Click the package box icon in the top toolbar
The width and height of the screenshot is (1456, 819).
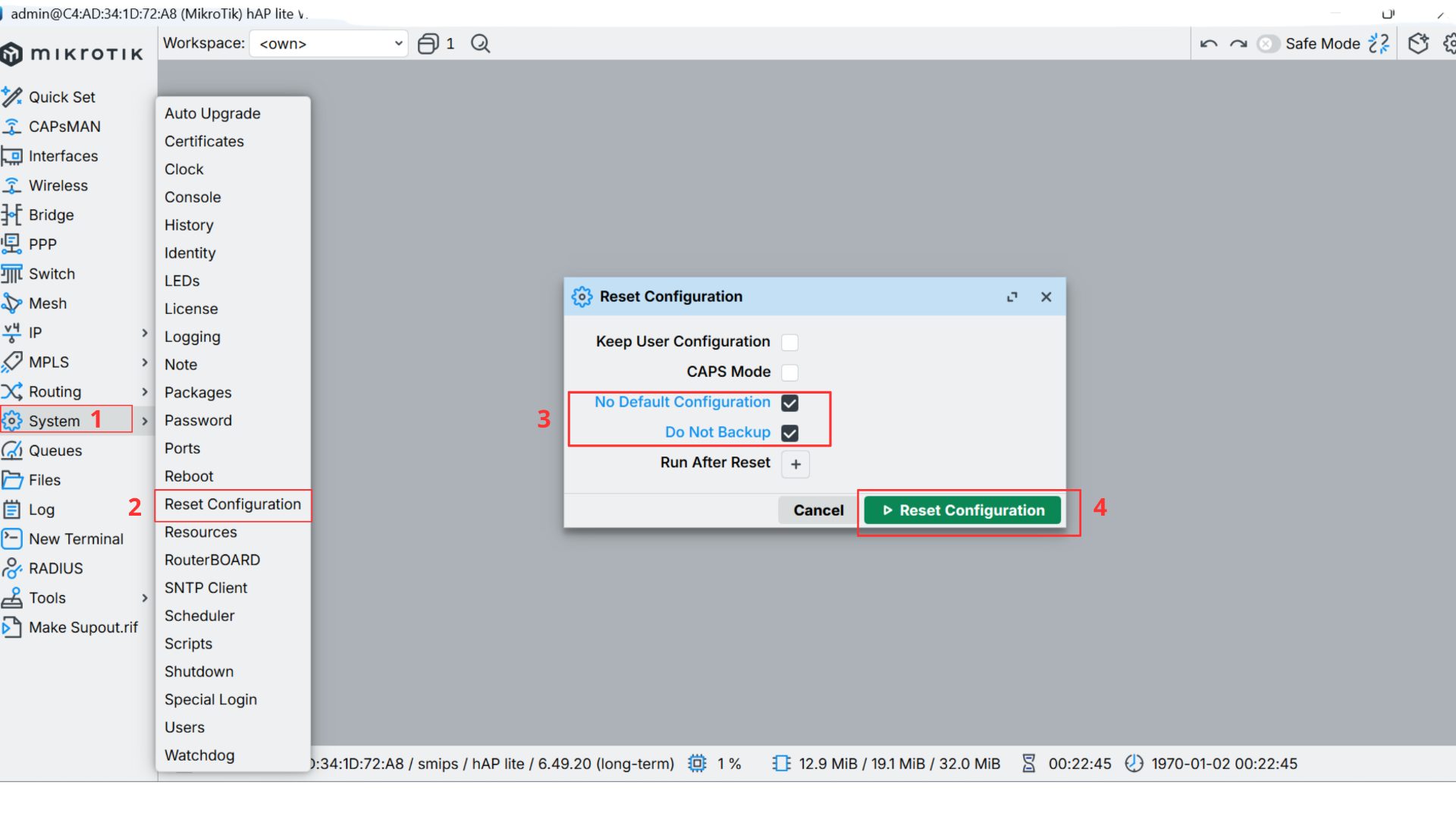click(1418, 44)
